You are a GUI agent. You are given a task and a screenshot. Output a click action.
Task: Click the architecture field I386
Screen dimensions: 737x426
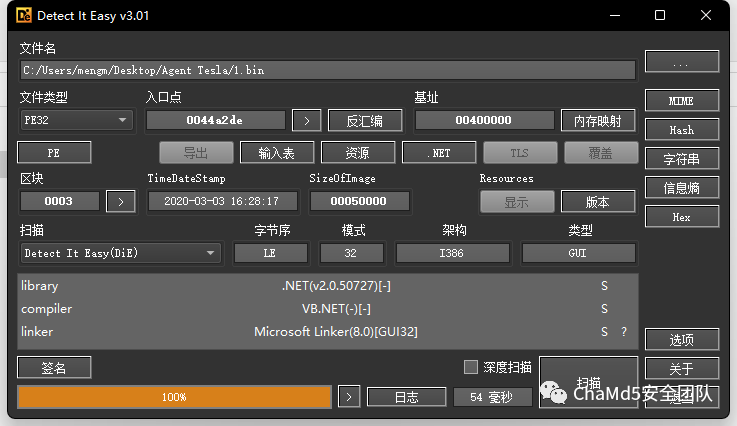click(x=452, y=253)
